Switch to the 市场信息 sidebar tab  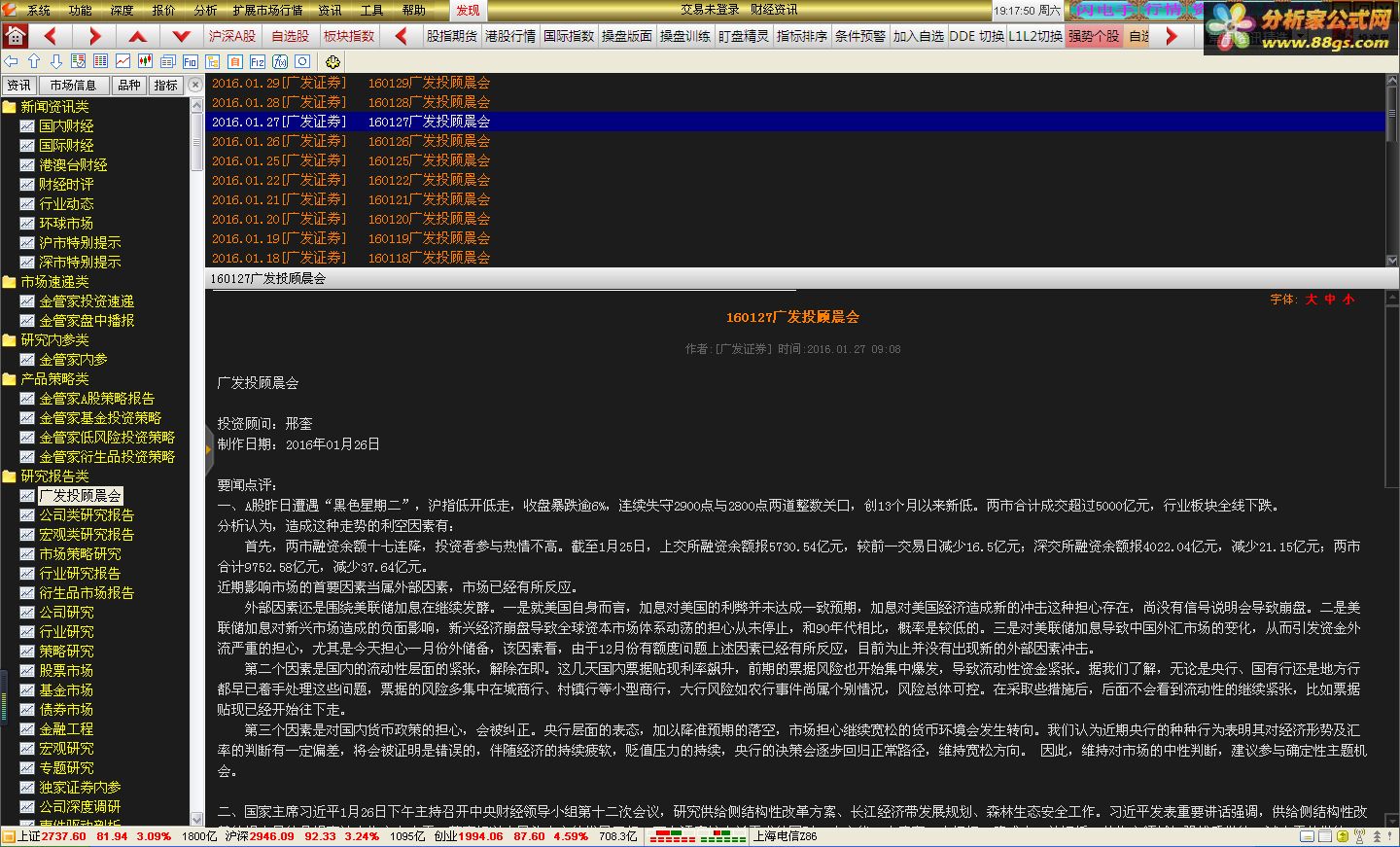click(x=73, y=85)
